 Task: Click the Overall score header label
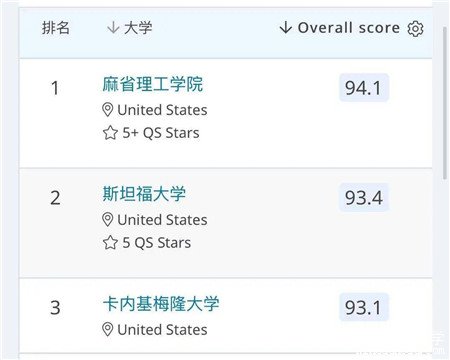[x=349, y=28]
